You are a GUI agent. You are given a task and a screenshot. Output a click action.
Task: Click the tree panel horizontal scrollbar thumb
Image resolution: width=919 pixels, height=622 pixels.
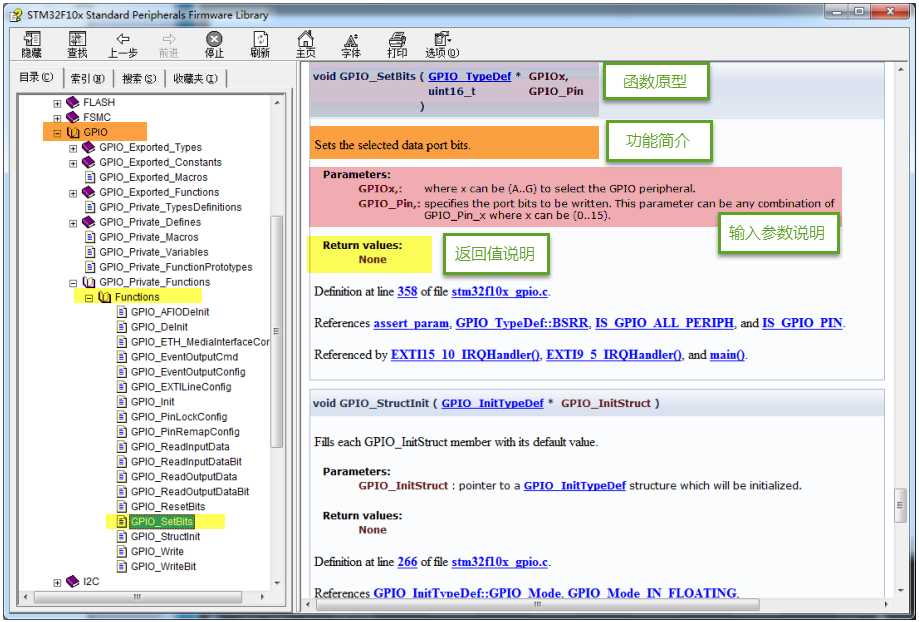[x=138, y=597]
